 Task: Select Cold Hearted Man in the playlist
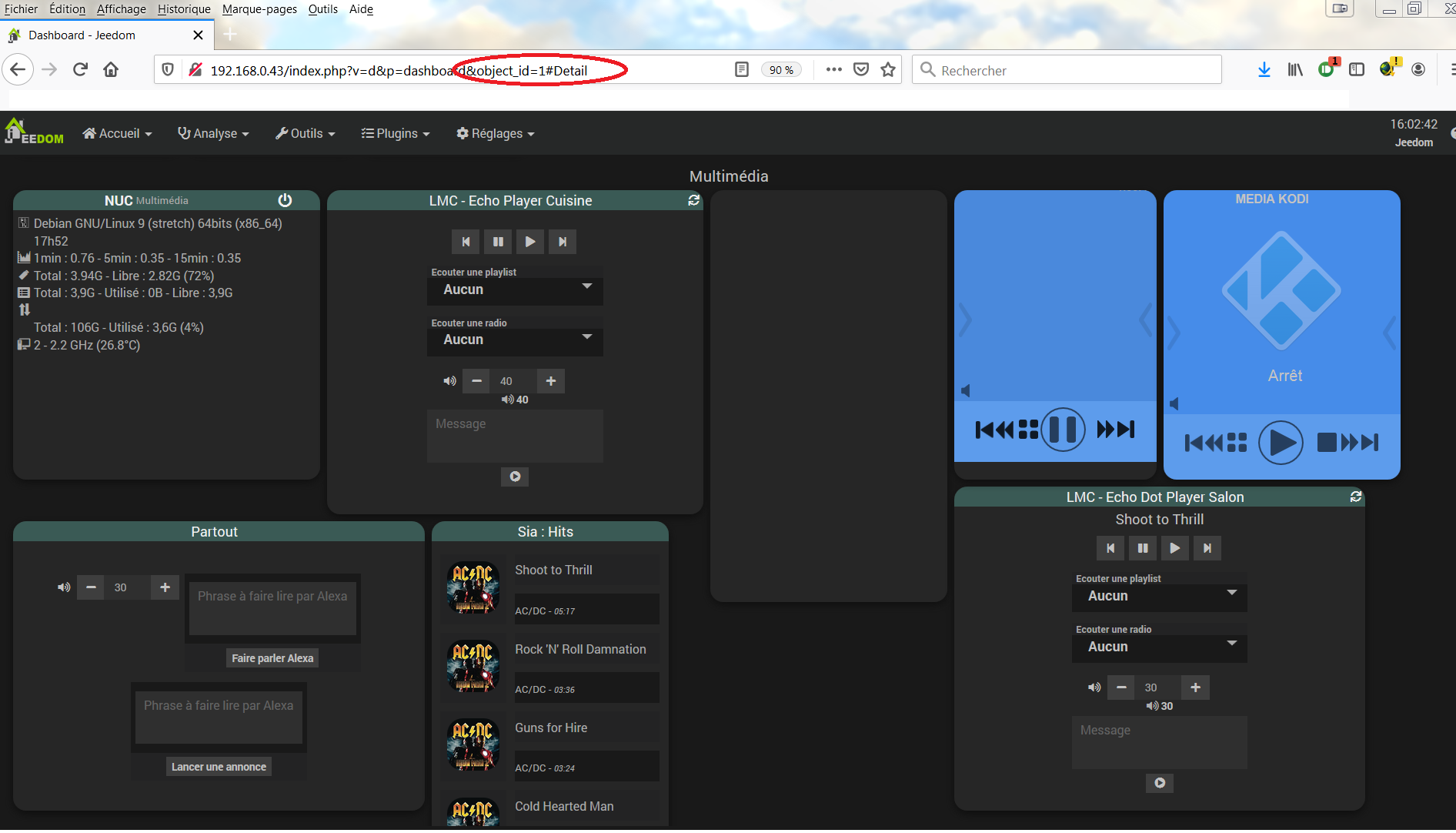pyautogui.click(x=564, y=807)
